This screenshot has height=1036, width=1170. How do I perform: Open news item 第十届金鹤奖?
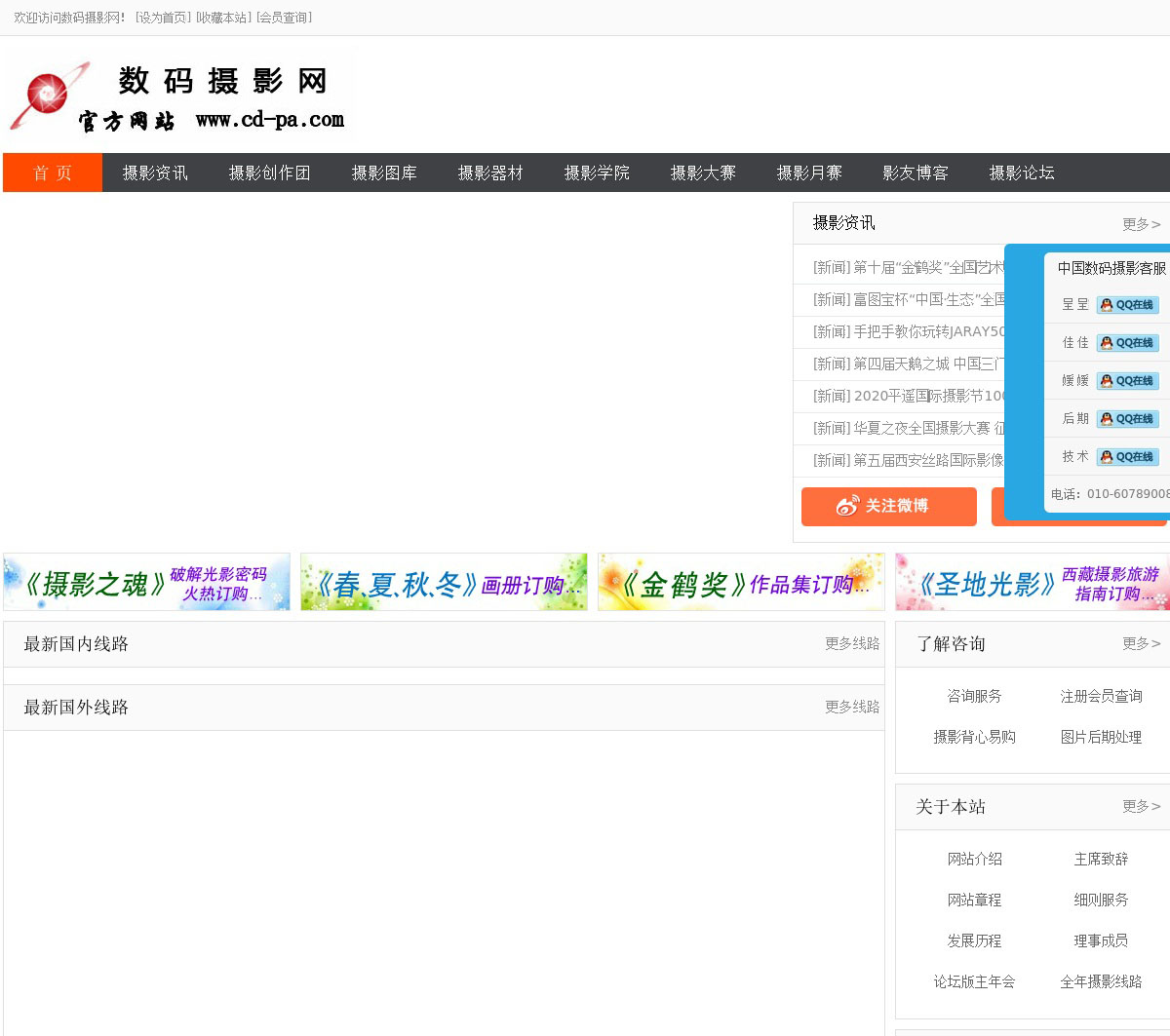click(x=907, y=267)
